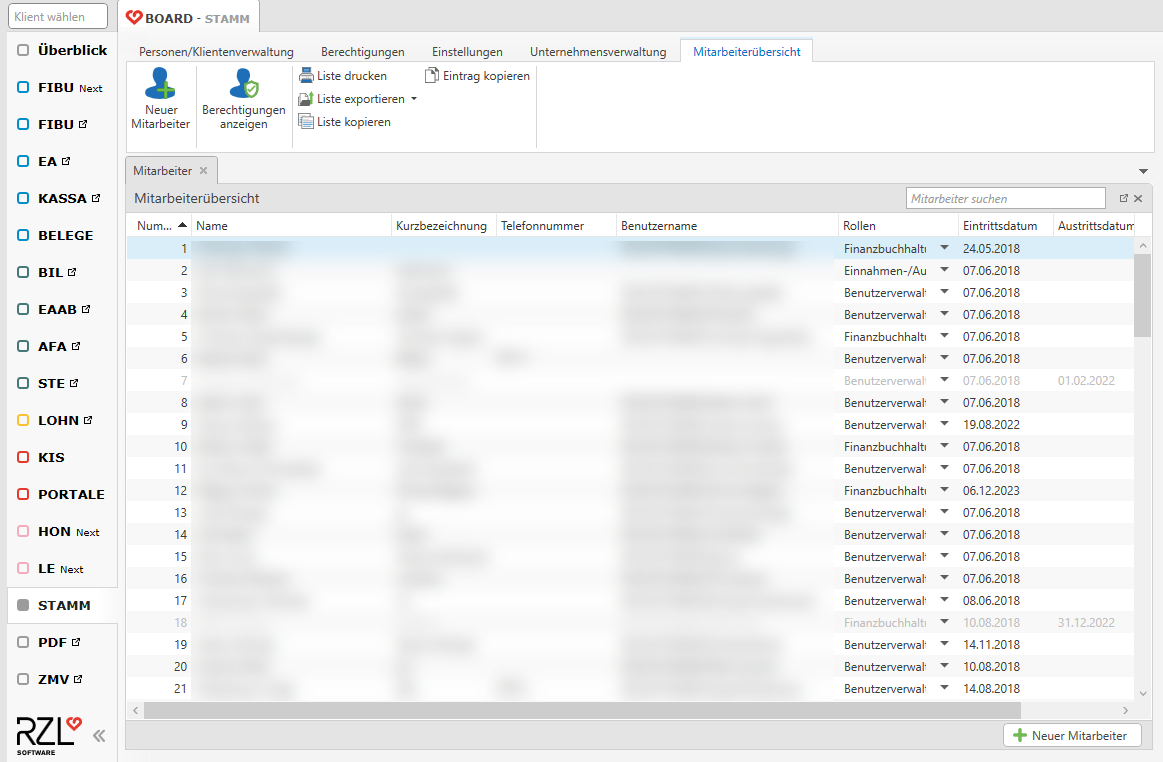Click the RZL Software logo
This screenshot has width=1163, height=762.
click(x=48, y=735)
